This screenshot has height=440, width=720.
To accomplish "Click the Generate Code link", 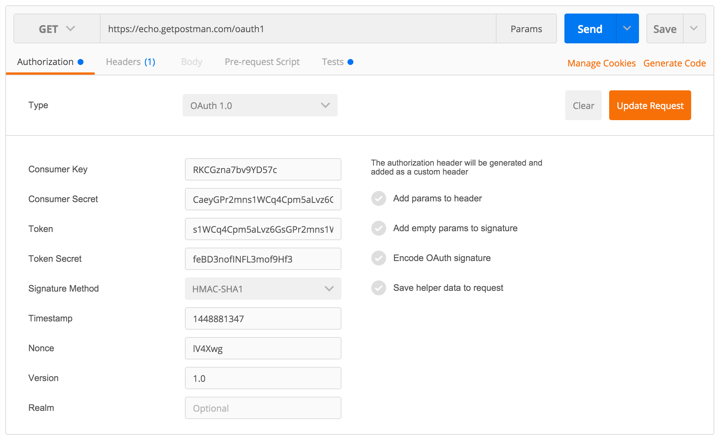I will [x=674, y=63].
